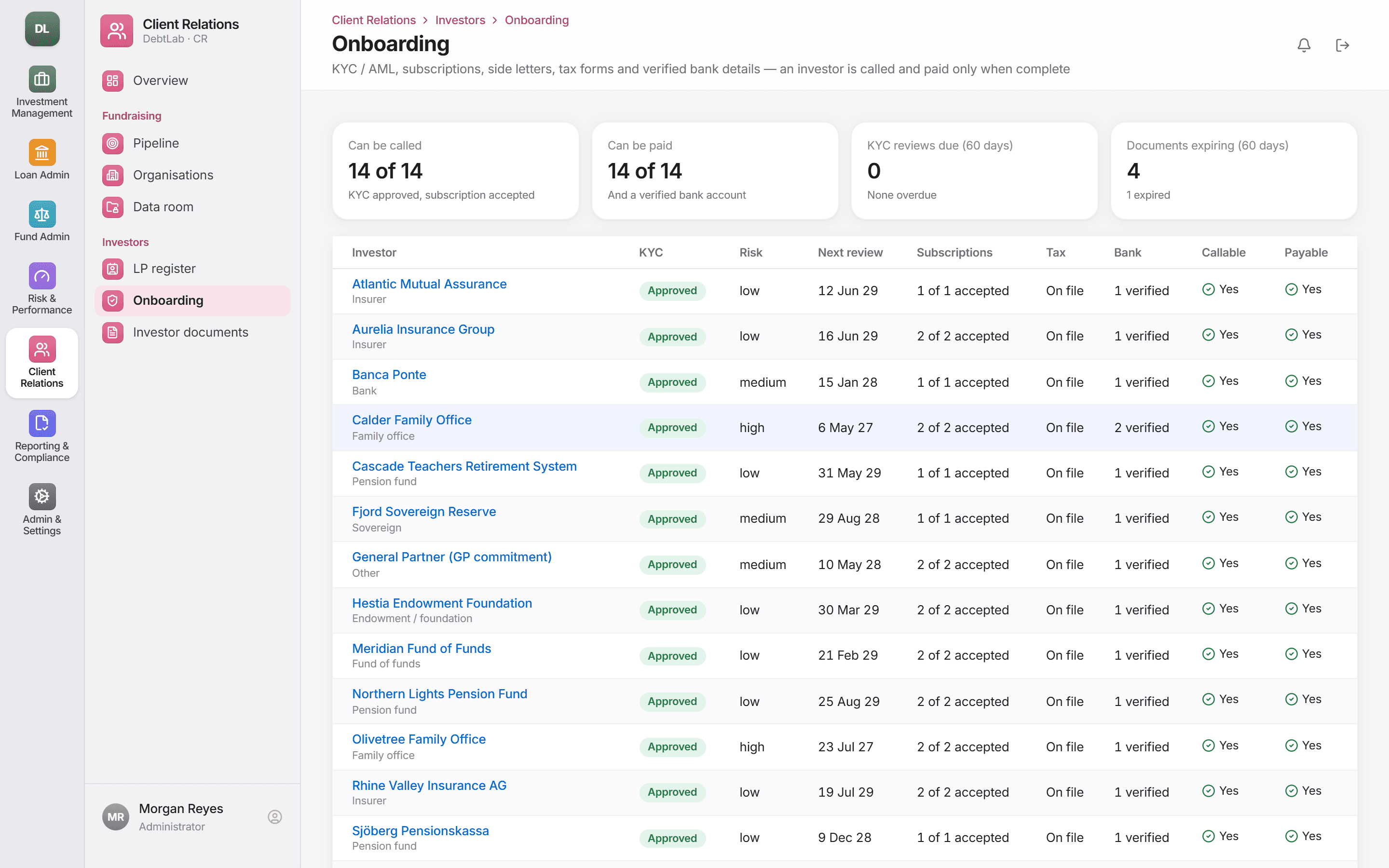Viewport: 1389px width, 868px height.
Task: Go to Organisations
Action: click(192, 175)
